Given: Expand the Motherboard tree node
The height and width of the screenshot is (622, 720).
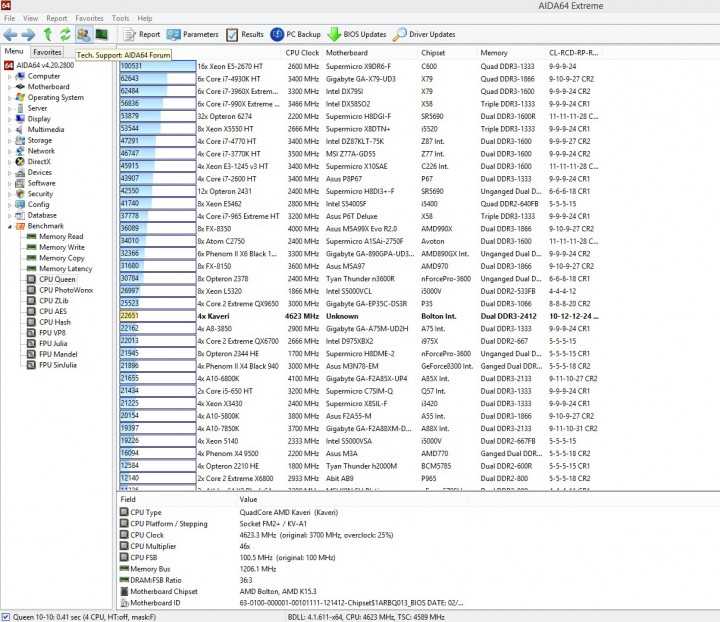Looking at the screenshot, I should pos(9,87).
